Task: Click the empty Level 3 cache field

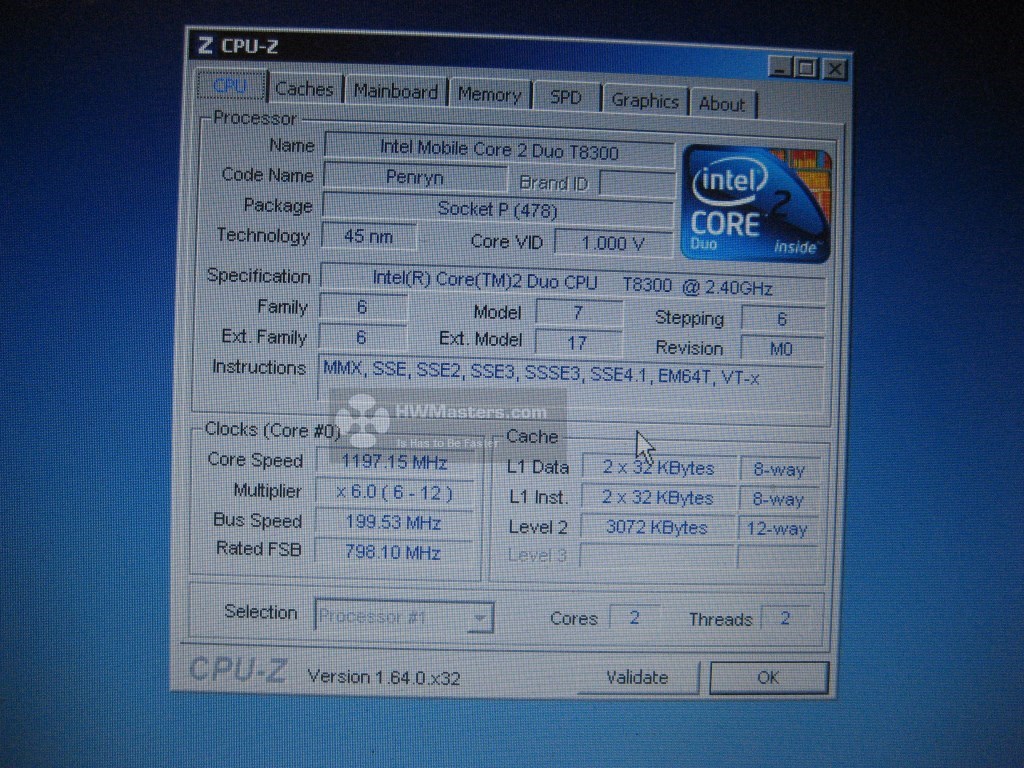Action: click(x=656, y=556)
